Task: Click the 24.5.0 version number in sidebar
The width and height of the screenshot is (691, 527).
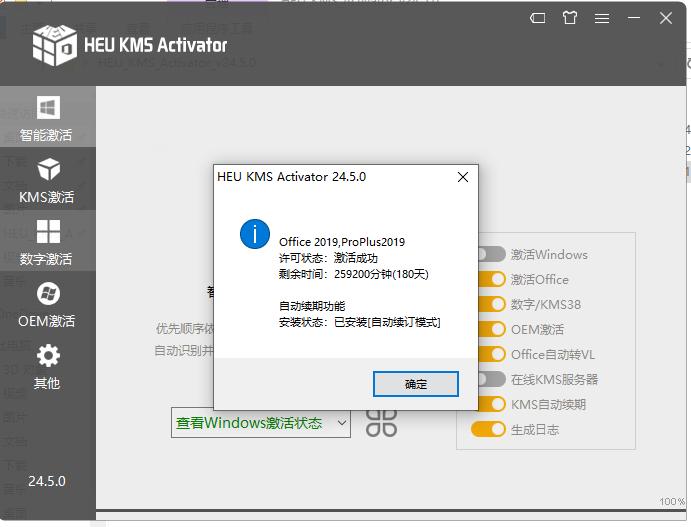Action: click(47, 481)
